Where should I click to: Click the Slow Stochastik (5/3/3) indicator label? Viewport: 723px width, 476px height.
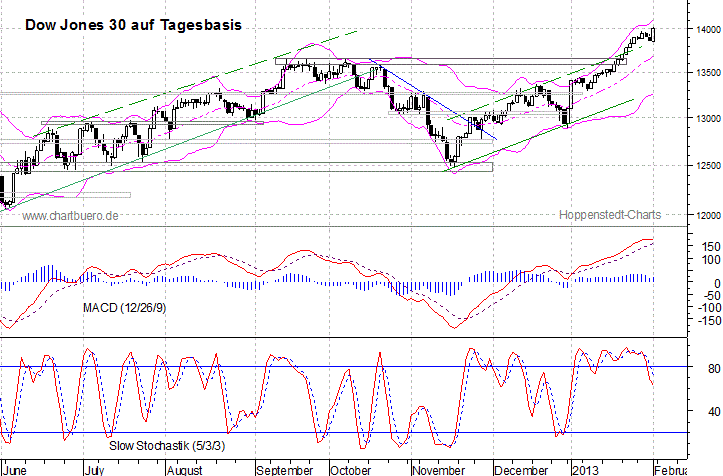167,446
